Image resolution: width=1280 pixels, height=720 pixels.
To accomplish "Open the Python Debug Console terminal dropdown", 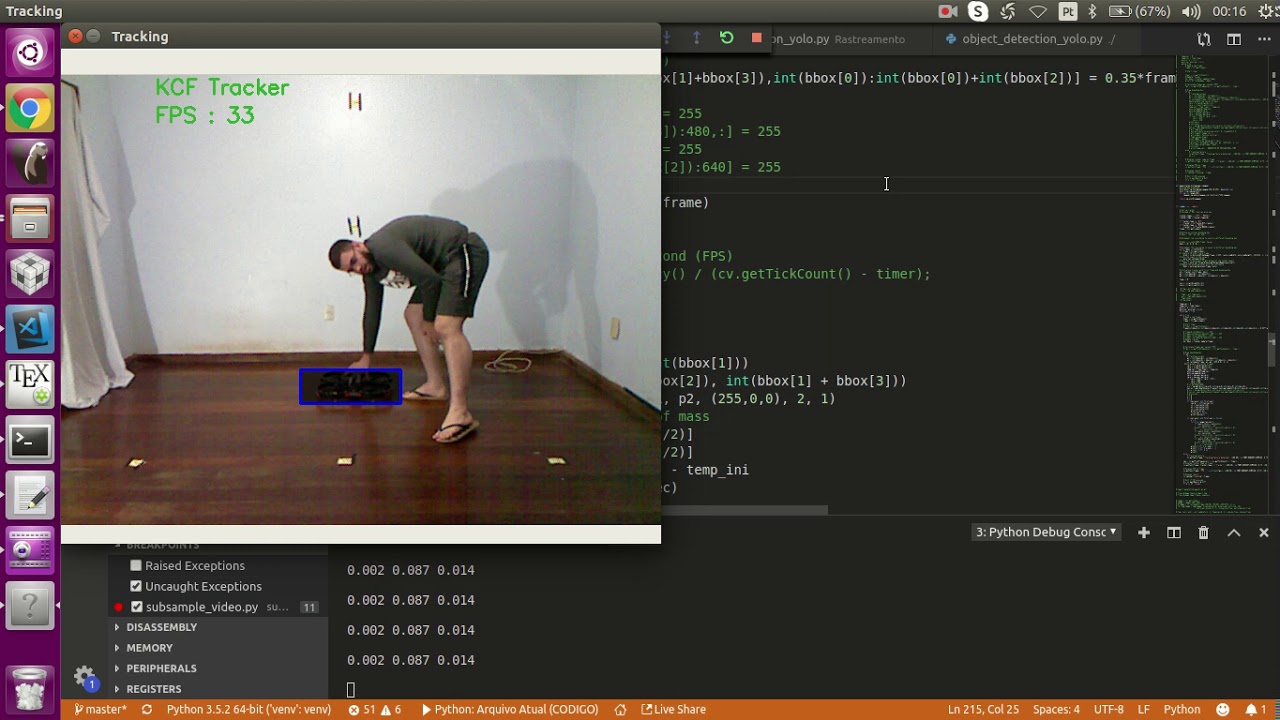I will (x=1046, y=533).
